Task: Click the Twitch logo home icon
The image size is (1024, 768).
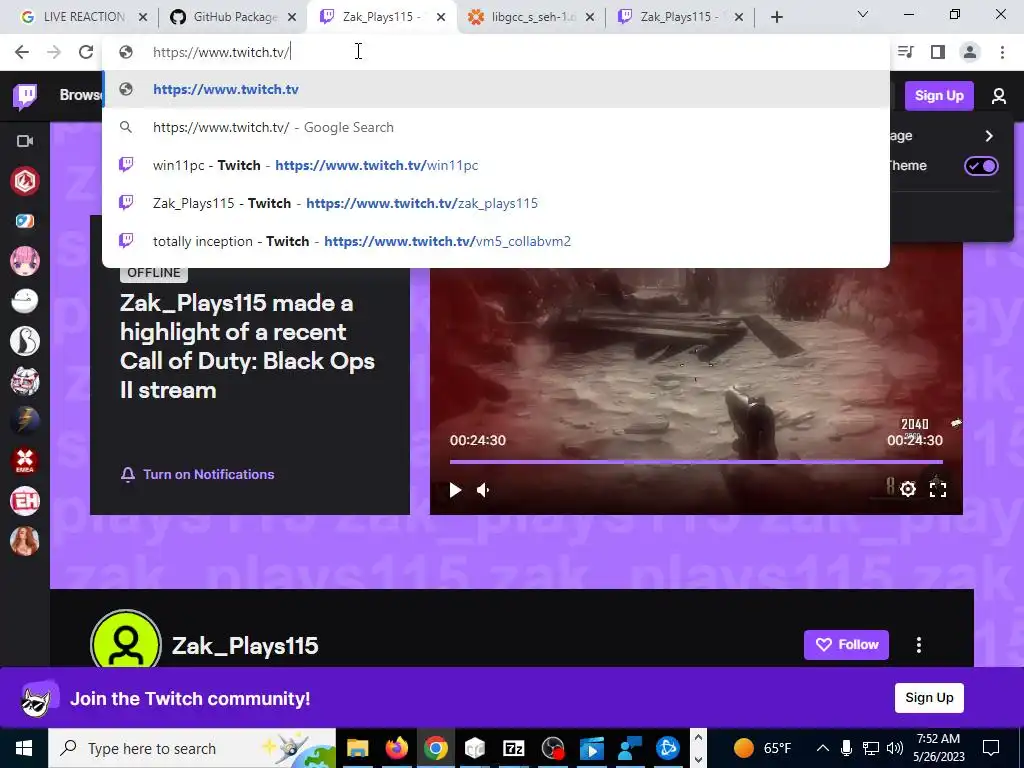Action: pyautogui.click(x=25, y=97)
